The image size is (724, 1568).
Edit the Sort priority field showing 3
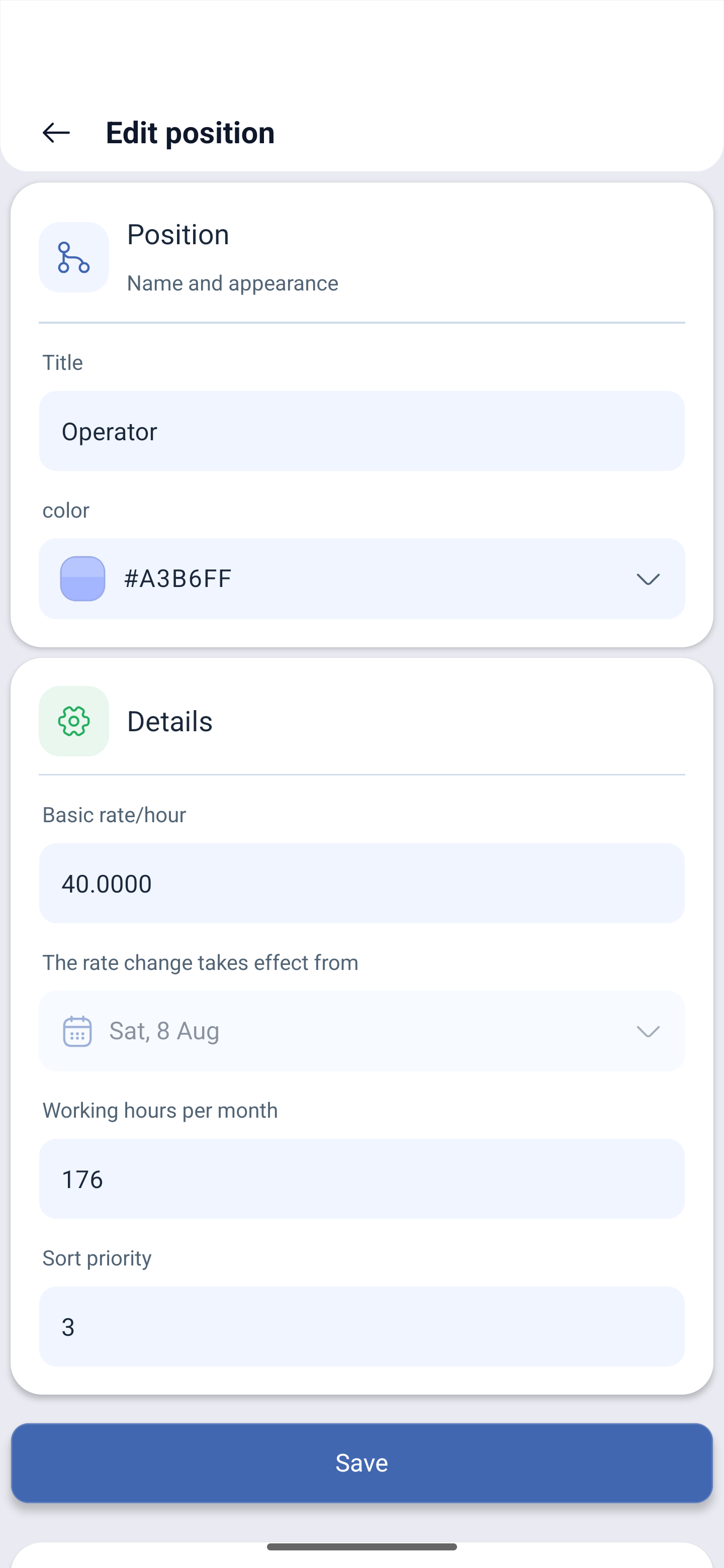[x=361, y=1326]
